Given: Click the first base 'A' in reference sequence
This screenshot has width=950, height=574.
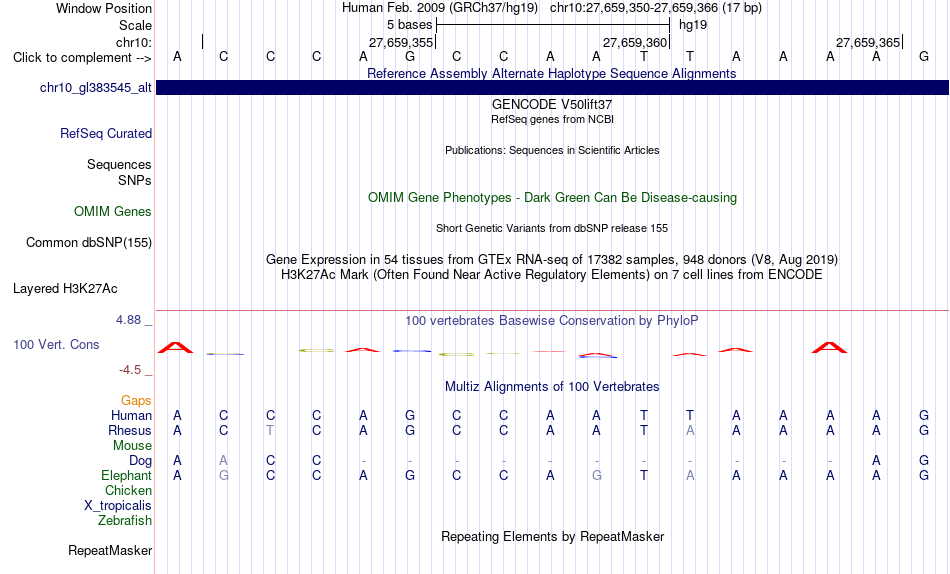Looking at the screenshot, I should click(177, 56).
